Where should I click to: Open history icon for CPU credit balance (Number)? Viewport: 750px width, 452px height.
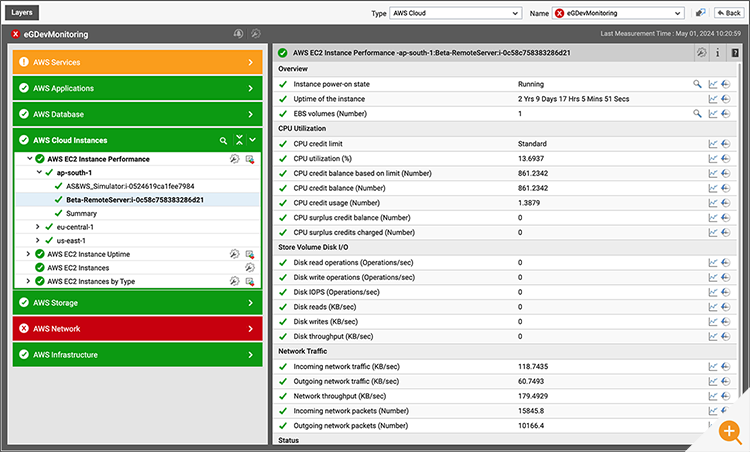[x=726, y=188]
